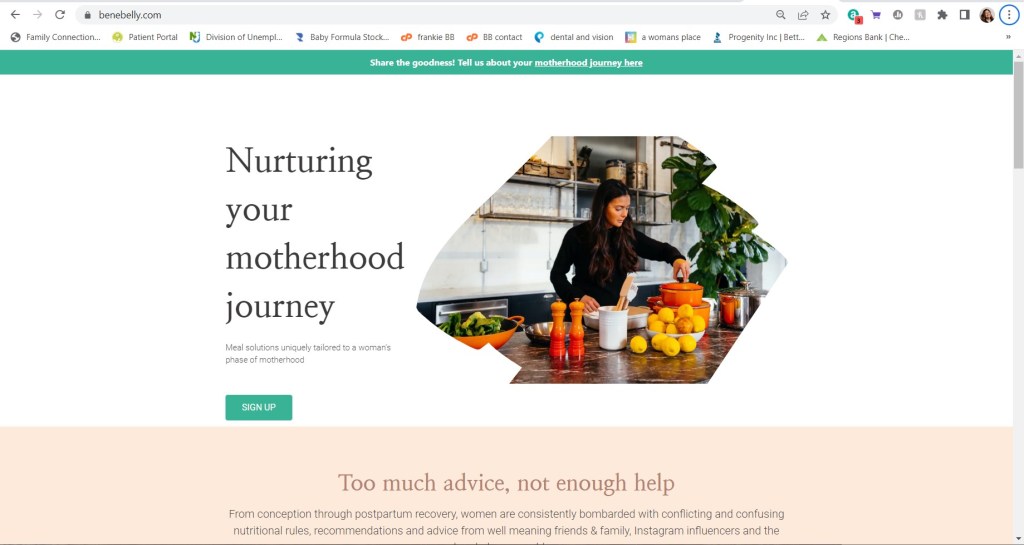This screenshot has width=1024, height=545.
Task: Open the Patient Portal bookmark
Action: pyautogui.click(x=145, y=37)
